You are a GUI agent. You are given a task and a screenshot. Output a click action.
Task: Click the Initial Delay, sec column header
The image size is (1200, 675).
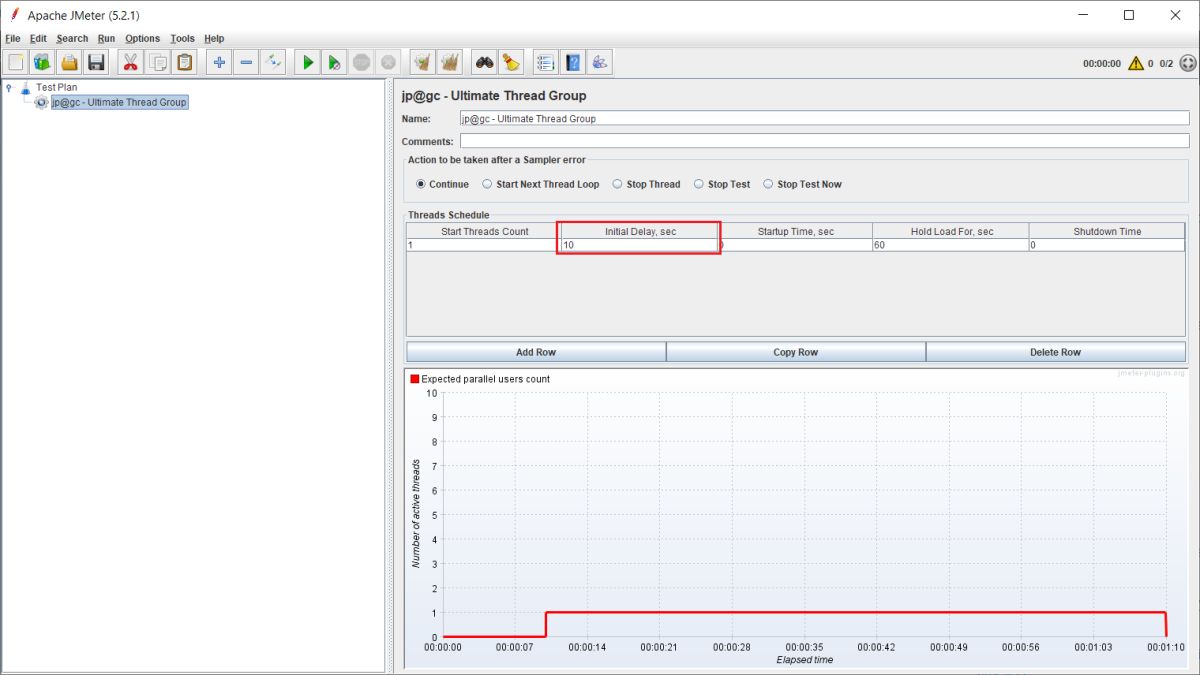pyautogui.click(x=639, y=231)
